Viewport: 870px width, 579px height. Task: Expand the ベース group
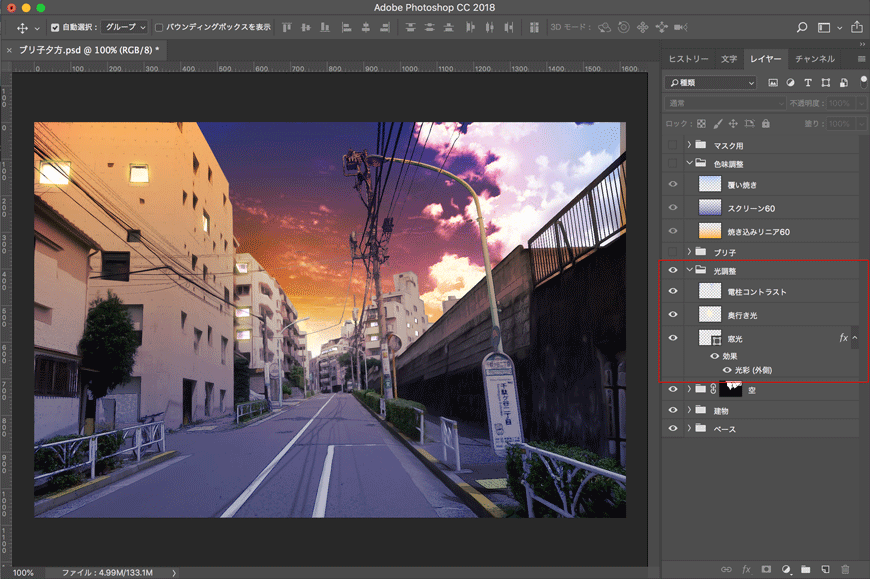[x=689, y=428]
